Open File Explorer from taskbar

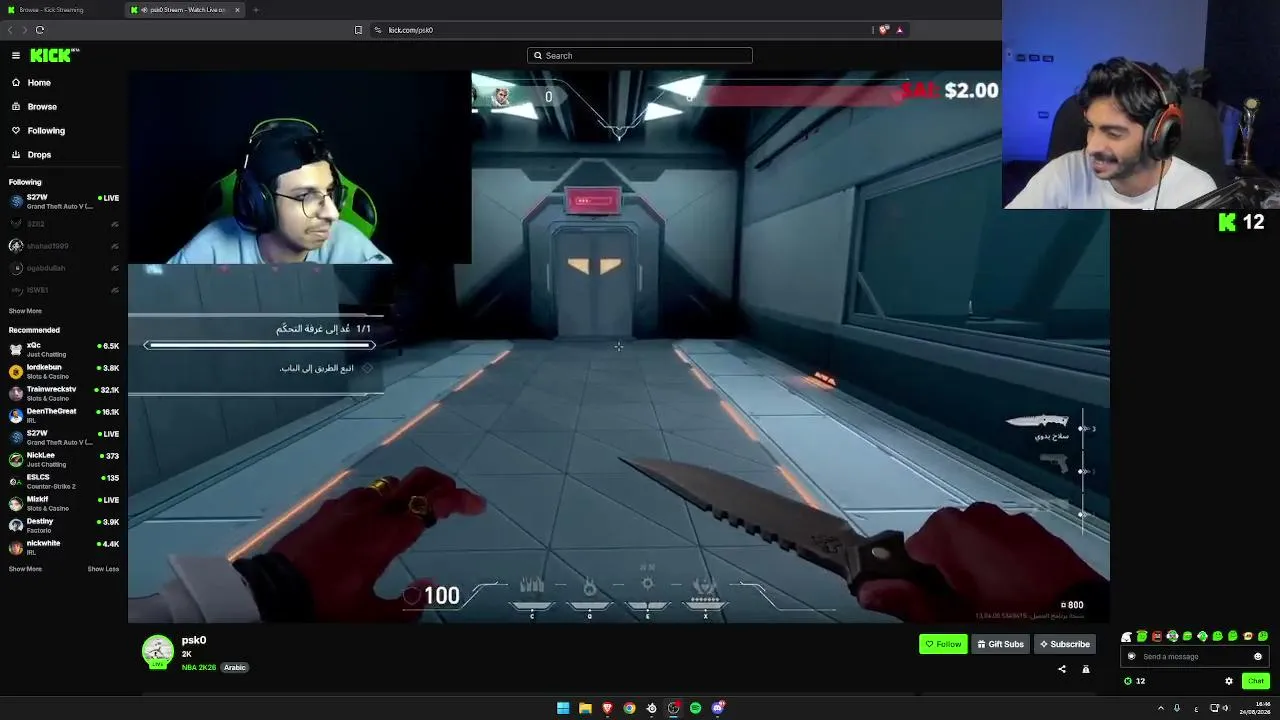(x=585, y=708)
